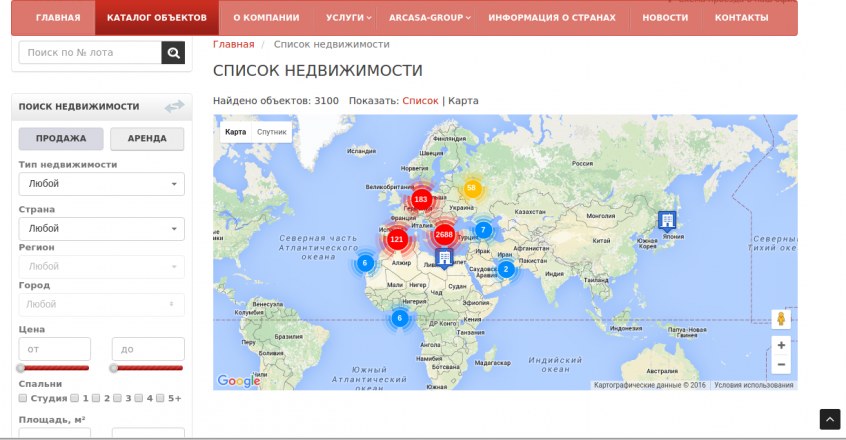Click the lot number search magnifier button

(x=173, y=52)
